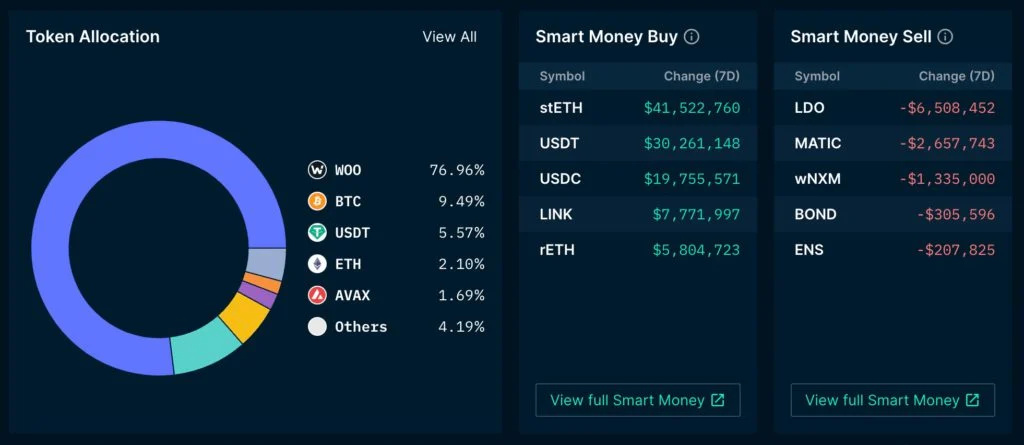Sort Buy table by Change (7D) header
Image resolution: width=1024 pixels, height=445 pixels.
pyautogui.click(x=701, y=76)
